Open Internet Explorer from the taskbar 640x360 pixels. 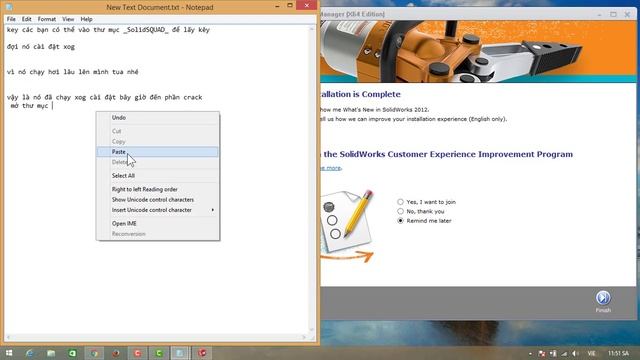(x=29, y=353)
